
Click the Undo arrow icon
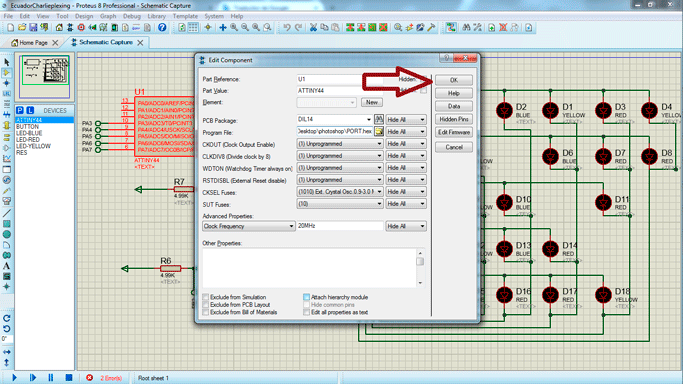pyautogui.click(x=287, y=27)
